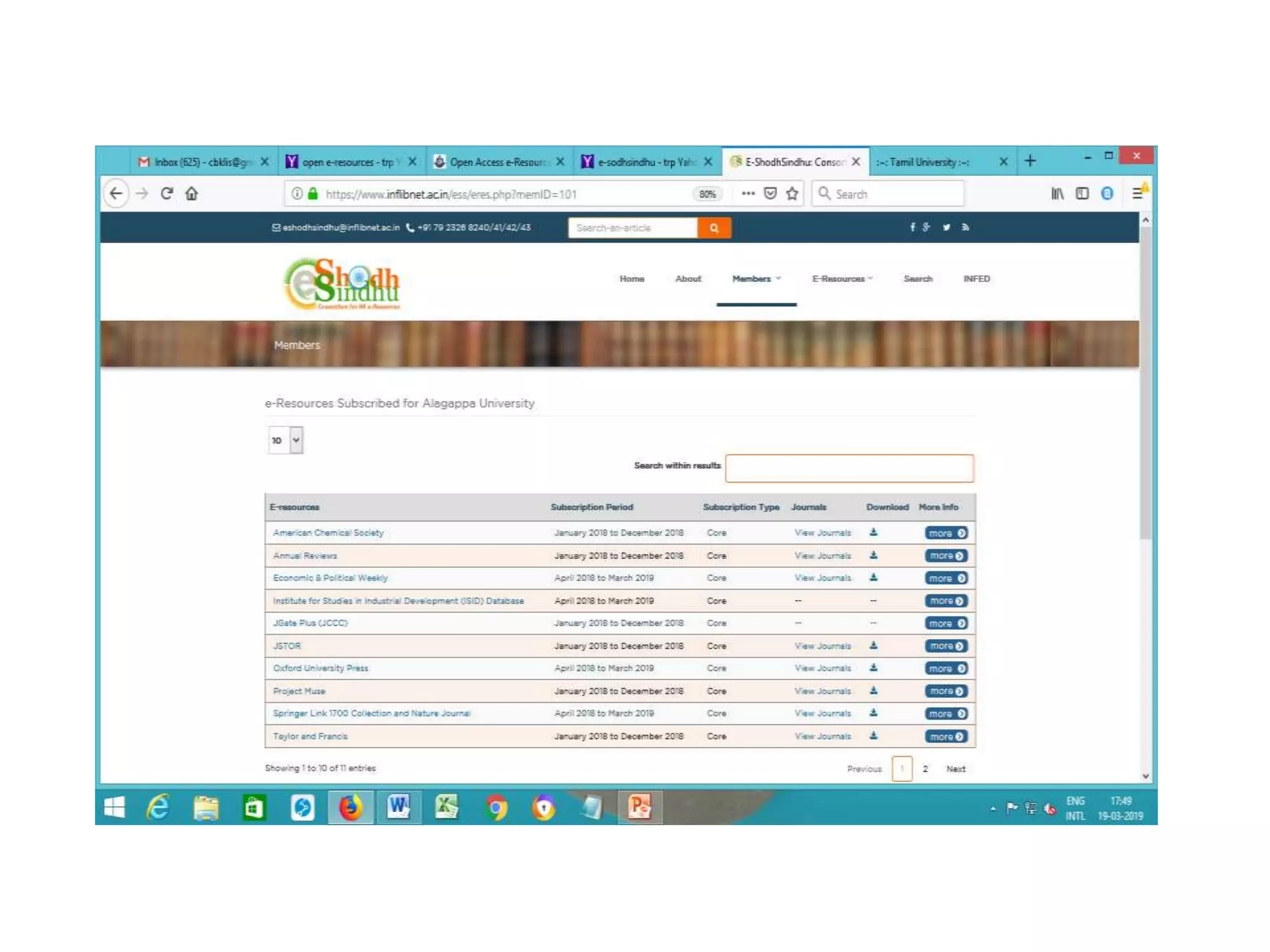The height and width of the screenshot is (952, 1270).
Task: Click more button for Project Muse
Action: (x=946, y=691)
